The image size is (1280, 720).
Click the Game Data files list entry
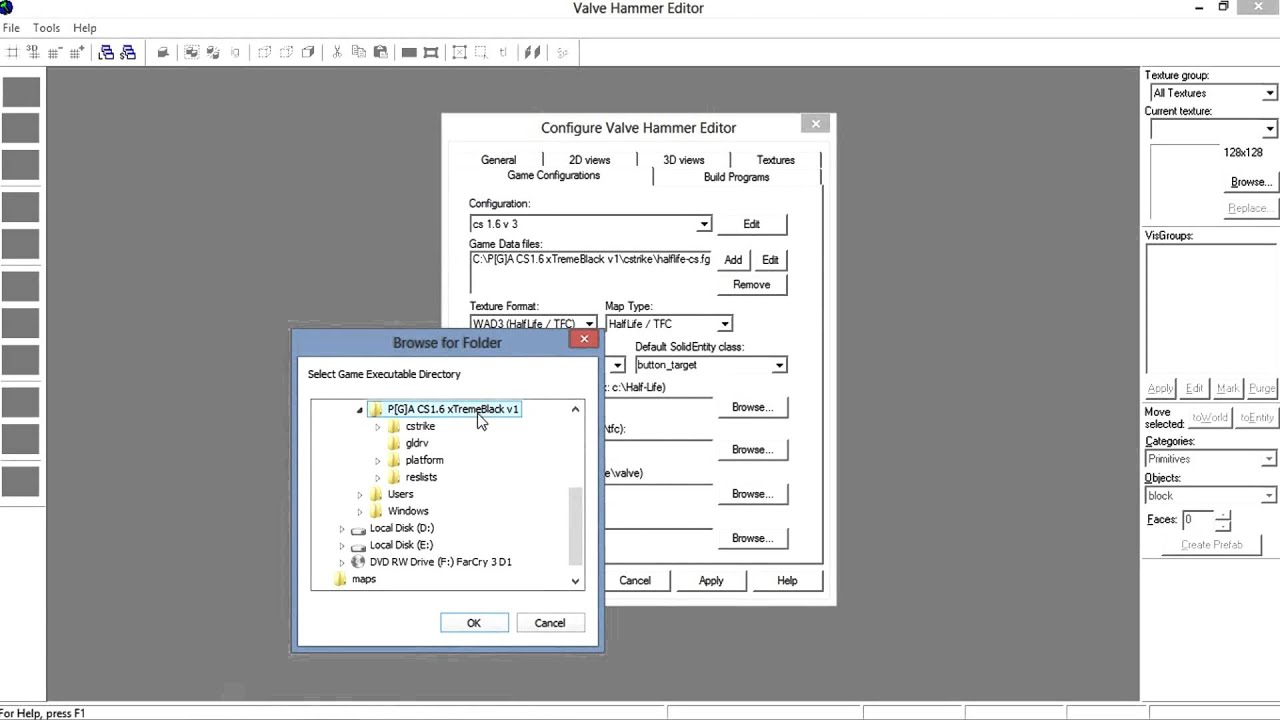[591, 259]
